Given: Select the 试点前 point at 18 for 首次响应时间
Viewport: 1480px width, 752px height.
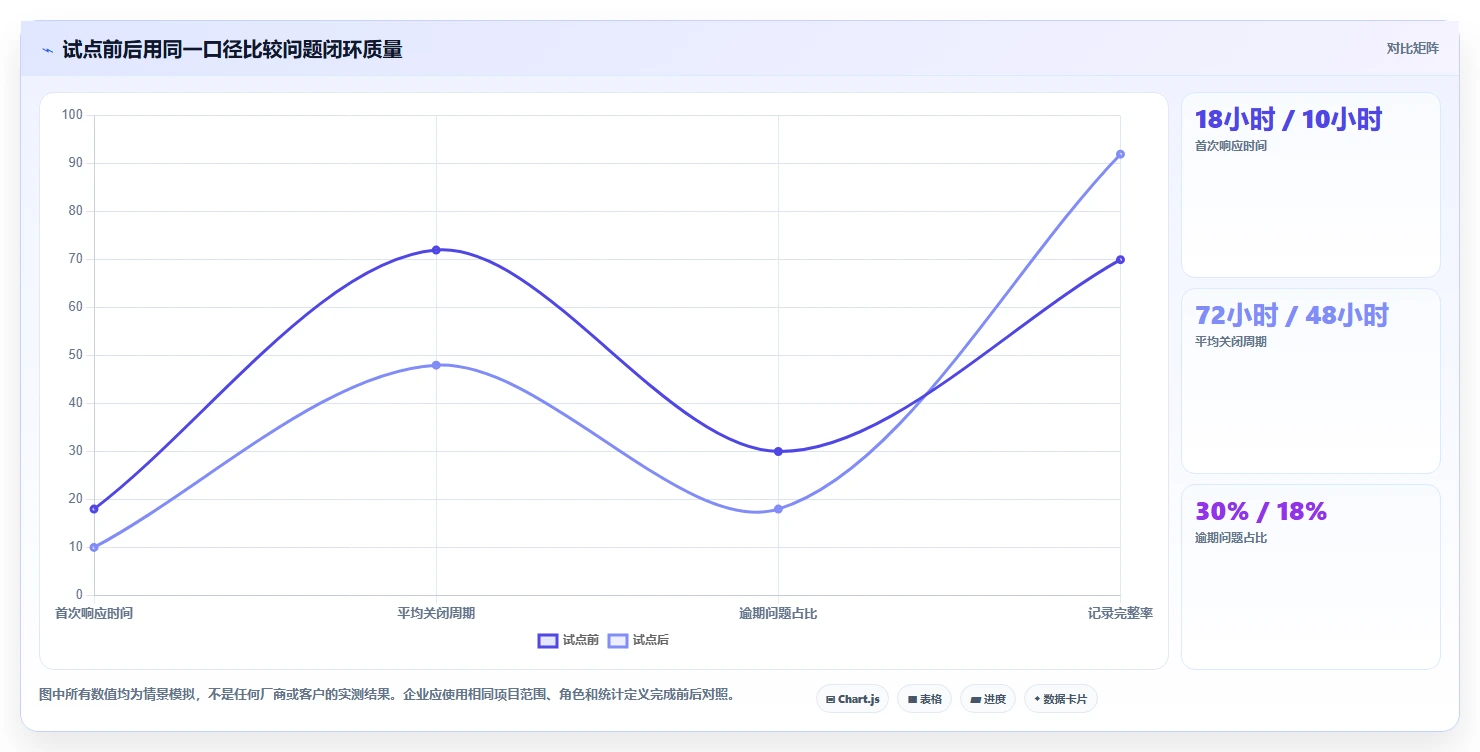Looking at the screenshot, I should (94, 509).
